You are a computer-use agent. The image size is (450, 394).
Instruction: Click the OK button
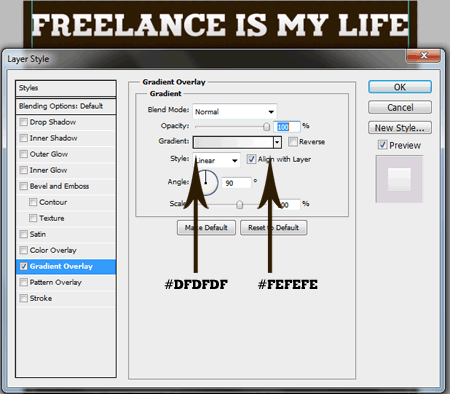(400, 87)
